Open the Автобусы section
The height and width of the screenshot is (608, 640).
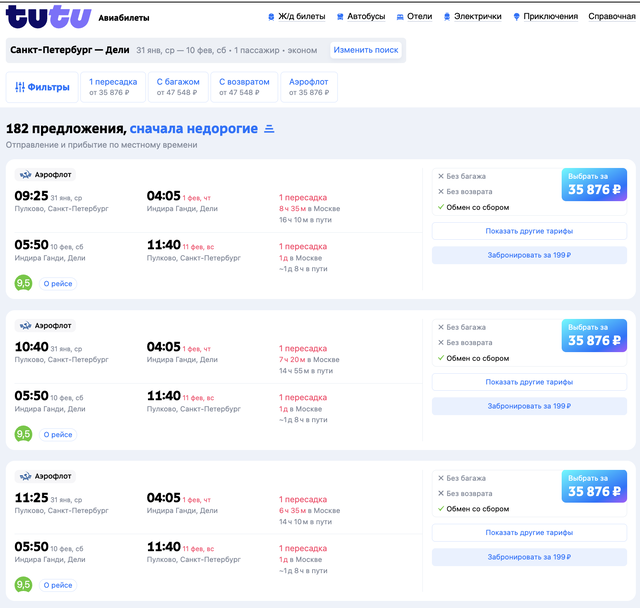(366, 16)
